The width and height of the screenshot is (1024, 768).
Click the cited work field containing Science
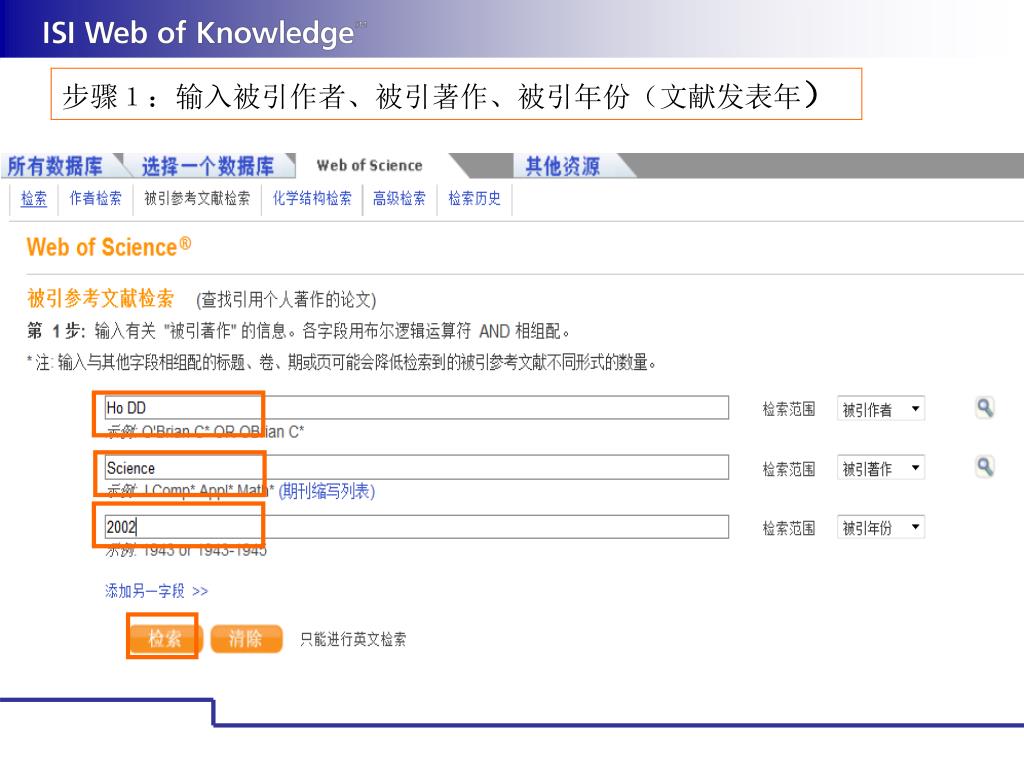[417, 468]
